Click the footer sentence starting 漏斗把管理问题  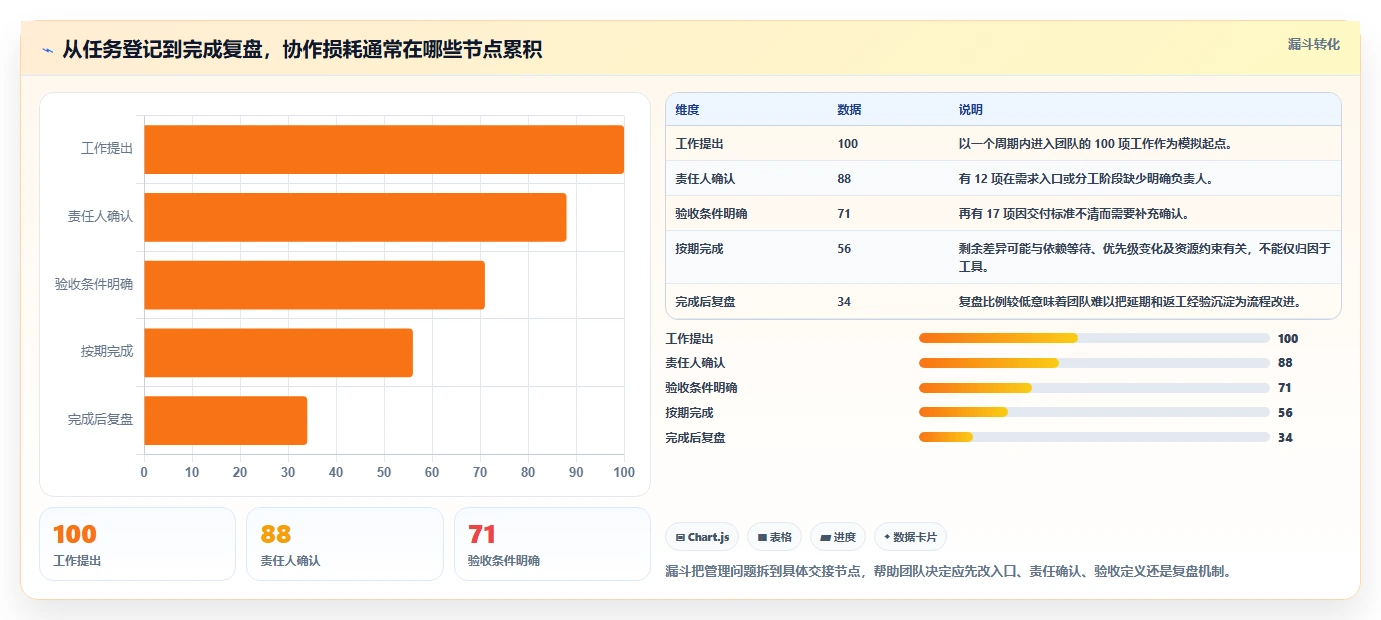click(x=948, y=572)
